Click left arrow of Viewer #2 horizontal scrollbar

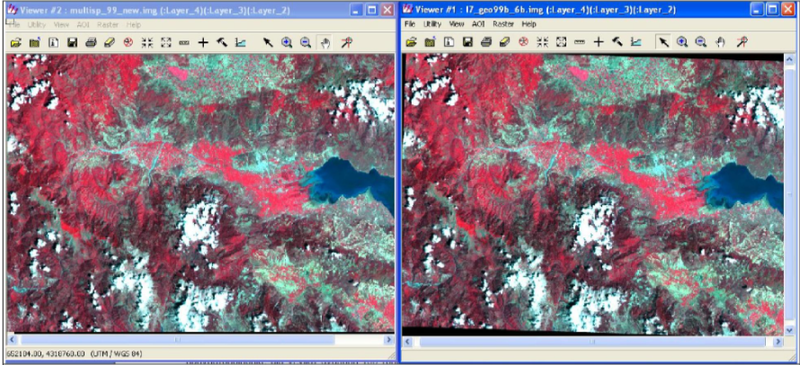[11, 340]
